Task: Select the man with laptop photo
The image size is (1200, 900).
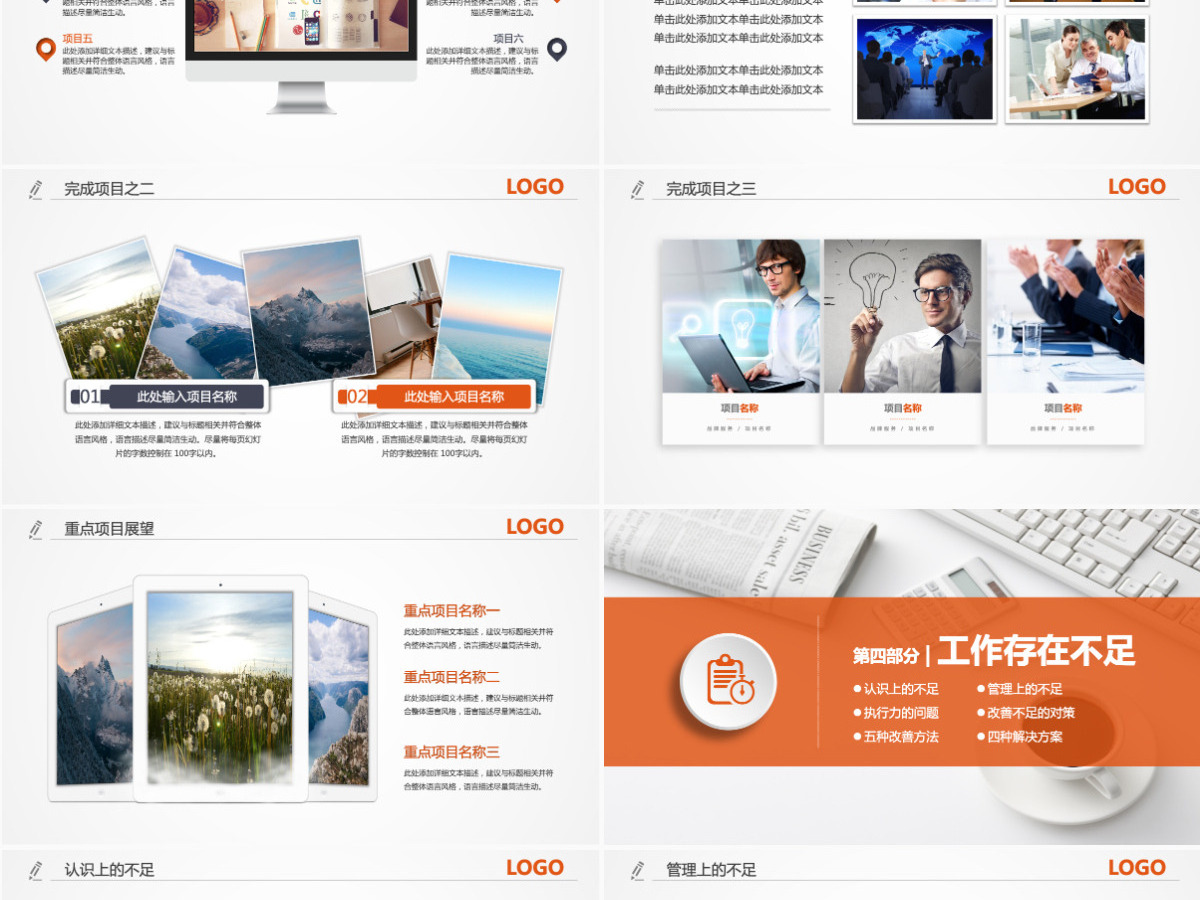Action: (740, 316)
